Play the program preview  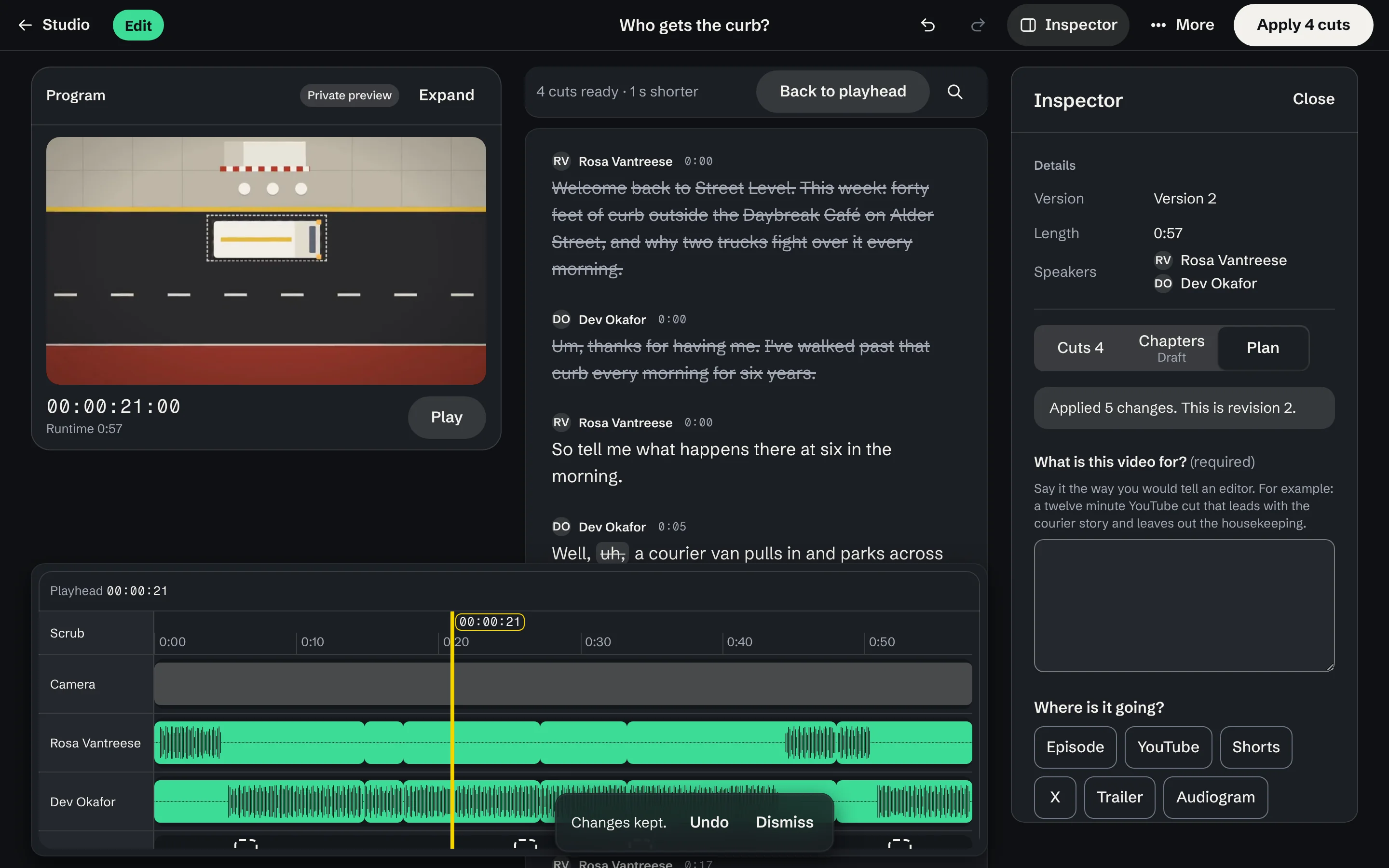(447, 417)
